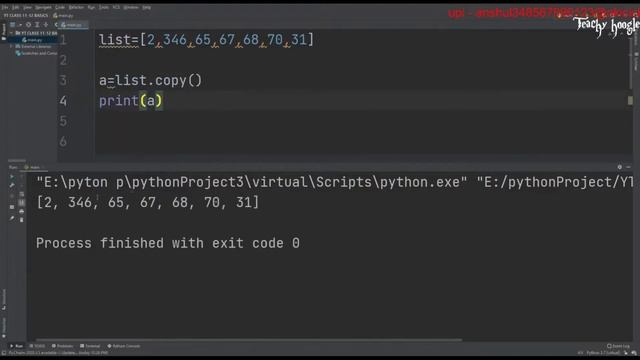The height and width of the screenshot is (360, 640).
Task: Open the Refactor menu
Action: [x=76, y=7]
